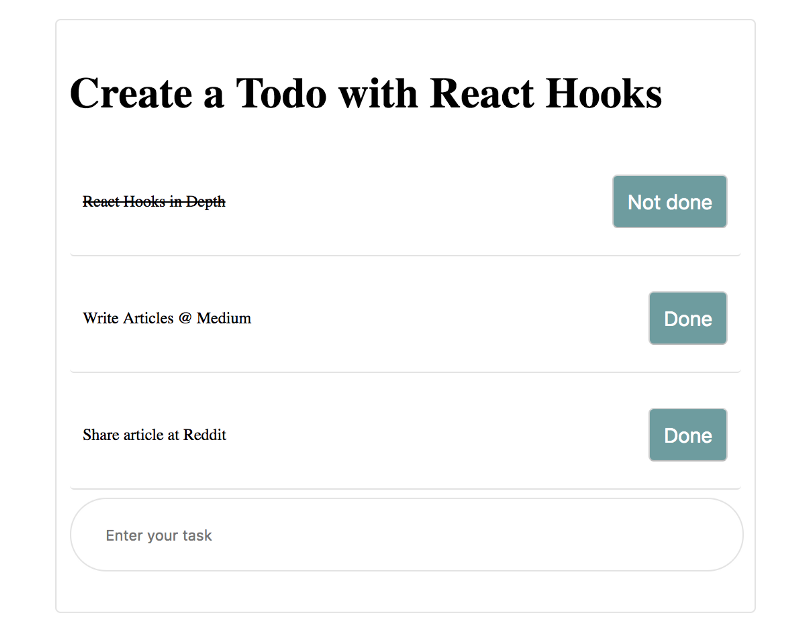
Task: Focus the Enter your task input
Action: (406, 535)
